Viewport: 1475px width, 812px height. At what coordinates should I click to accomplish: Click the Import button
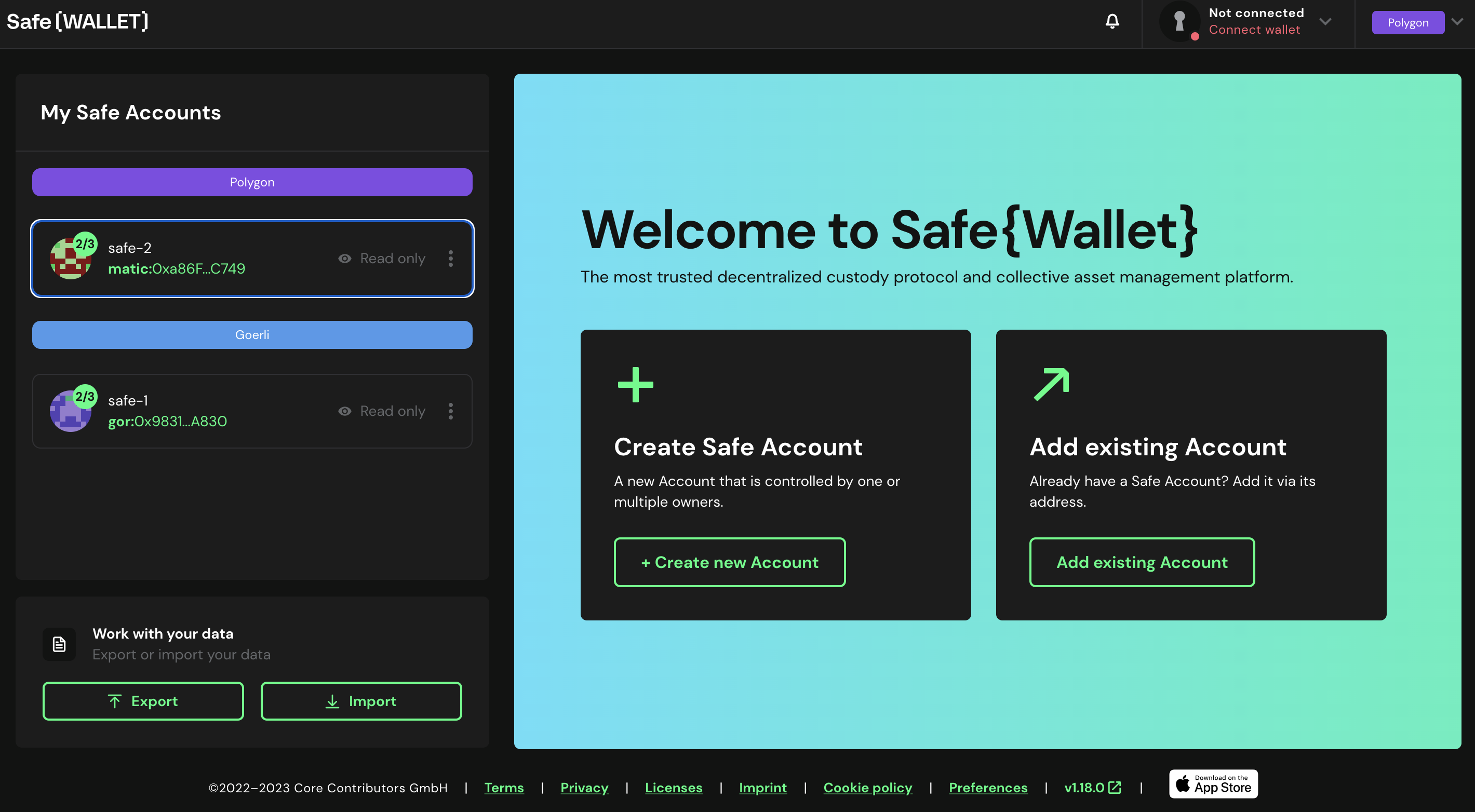coord(361,701)
